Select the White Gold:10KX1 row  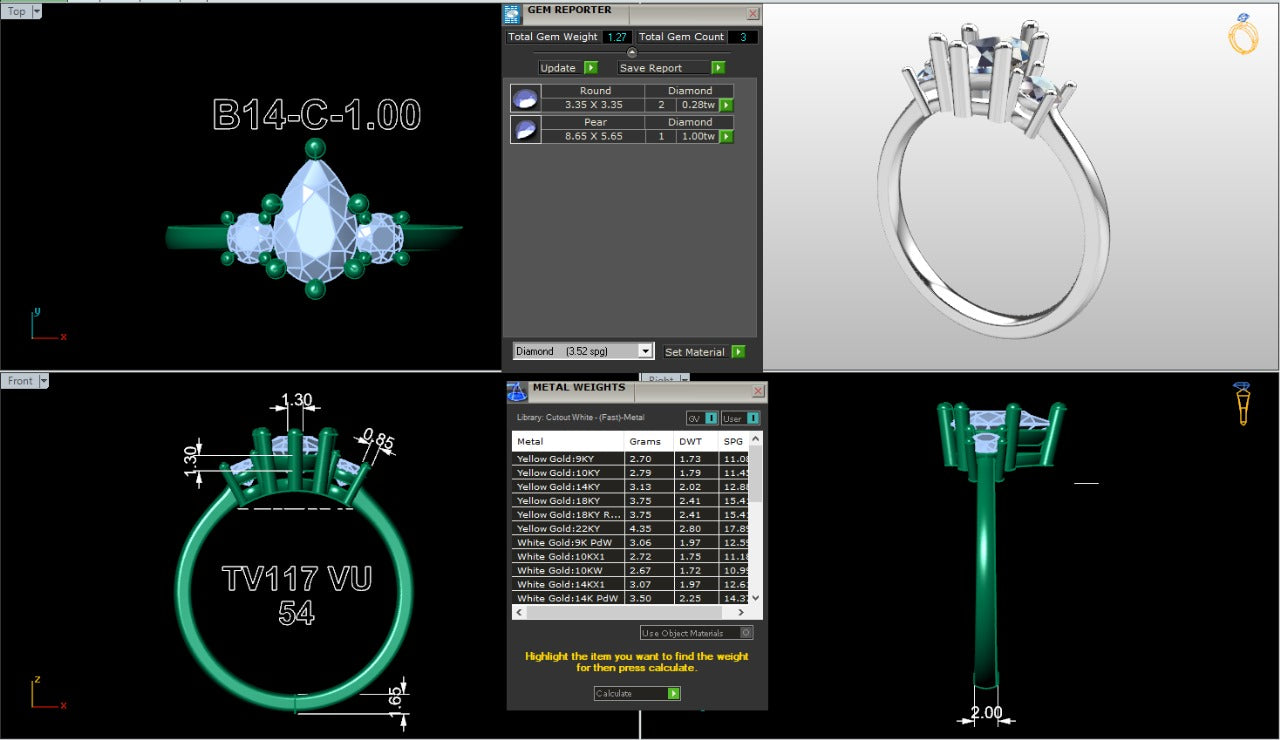coord(630,556)
